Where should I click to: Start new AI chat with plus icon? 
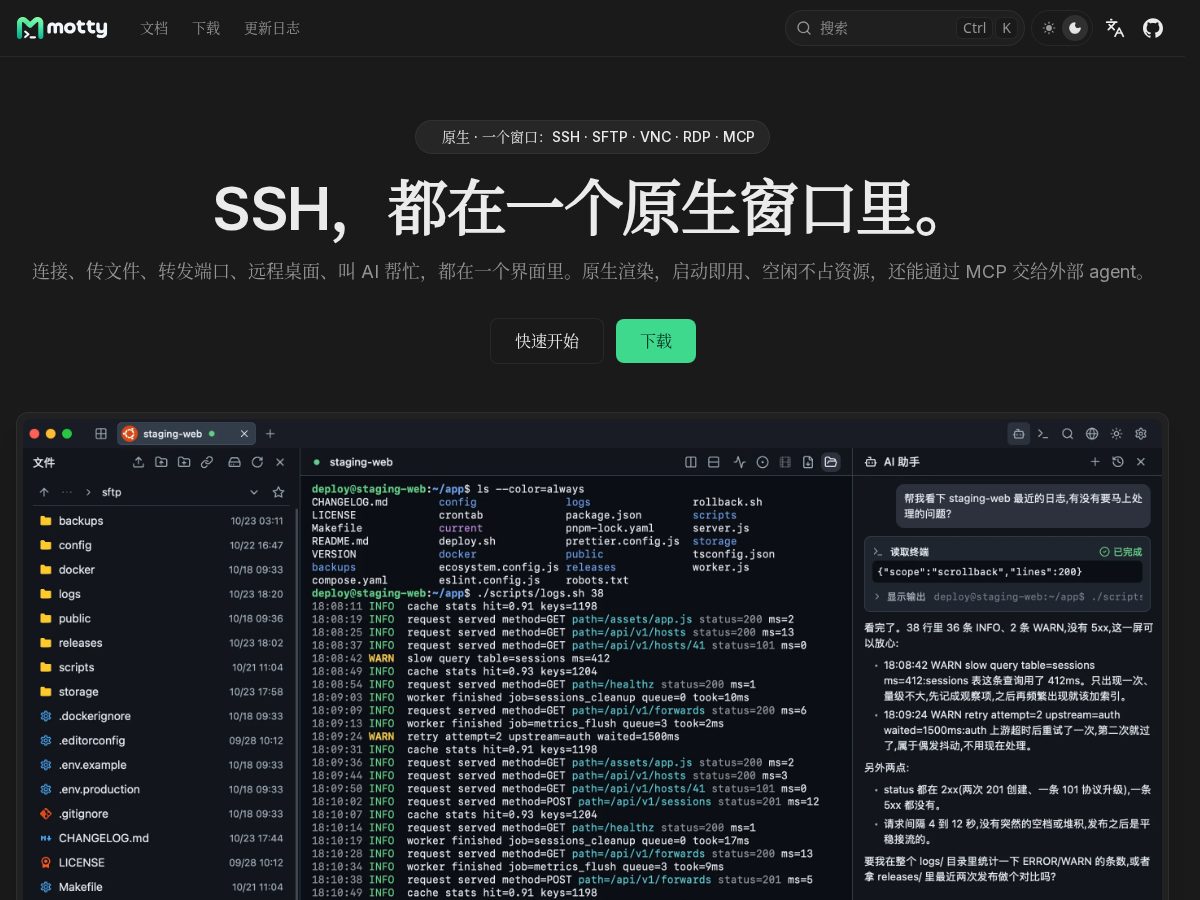click(1095, 462)
